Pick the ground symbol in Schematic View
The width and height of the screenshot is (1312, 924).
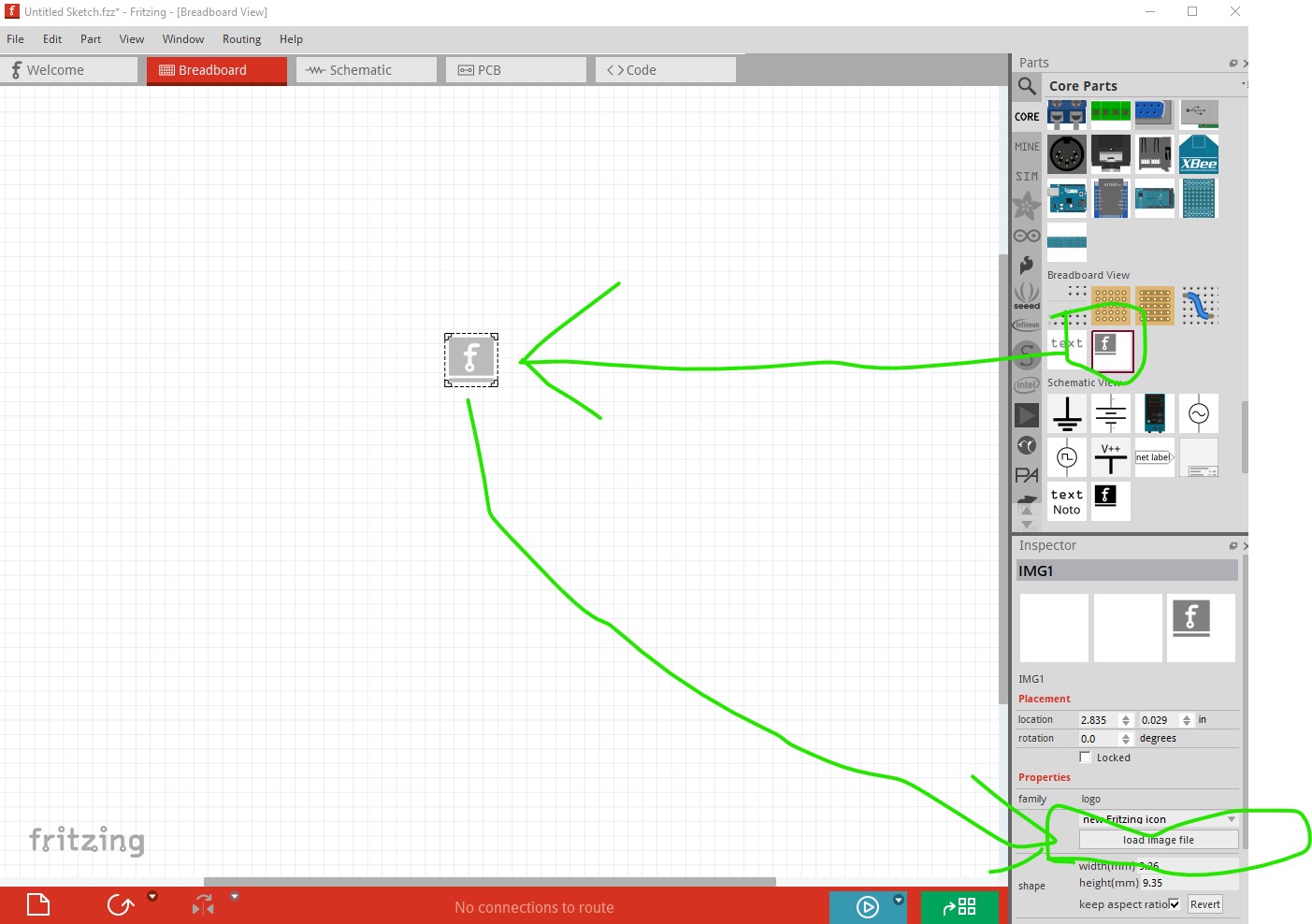1066,413
